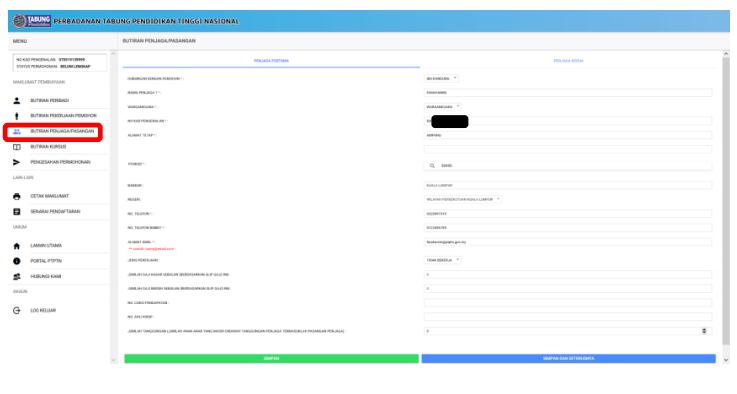Click the empty second address line field
Viewport: 737px width, 394px height.
(x=568, y=150)
